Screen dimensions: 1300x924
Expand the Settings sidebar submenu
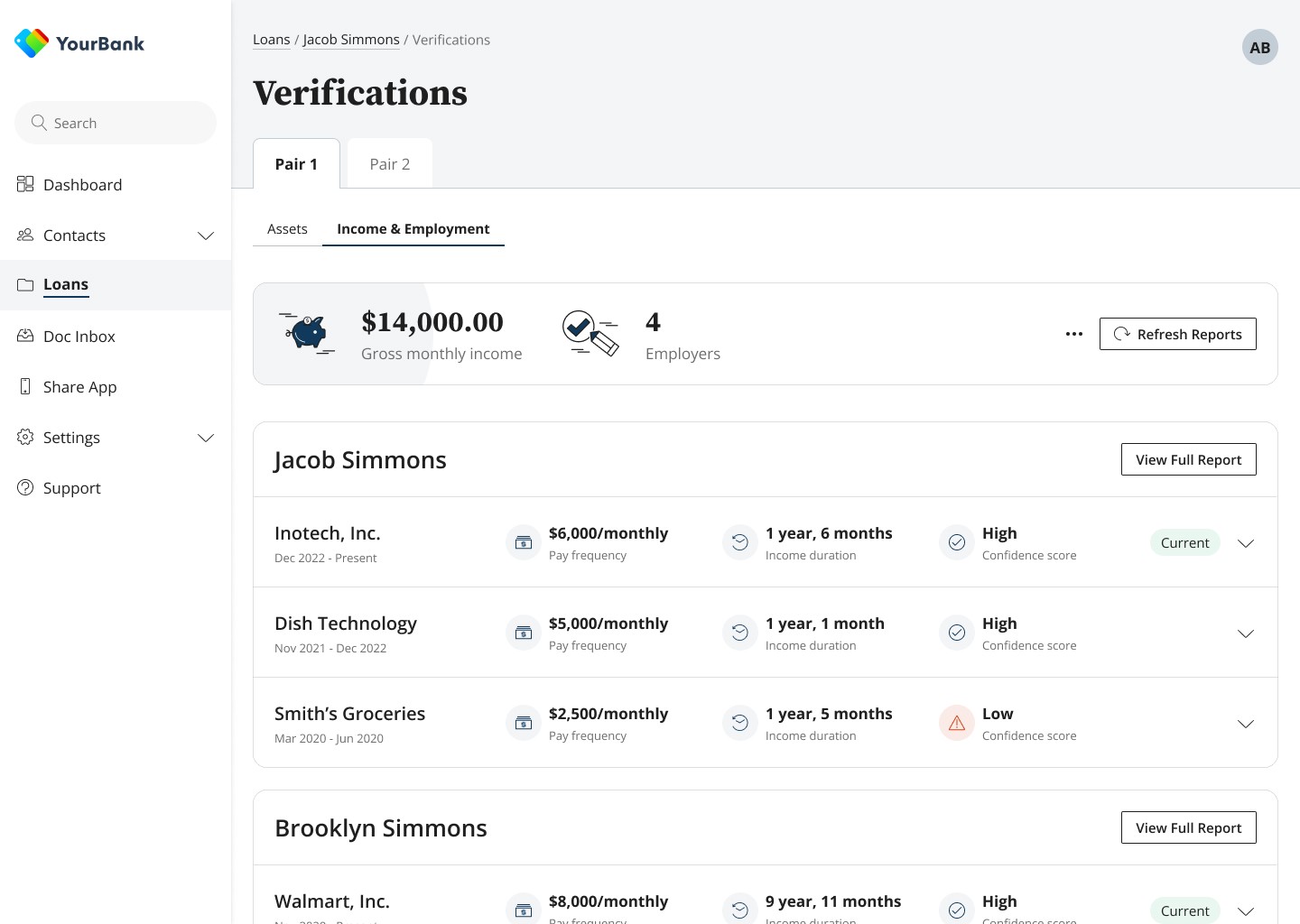coord(206,438)
